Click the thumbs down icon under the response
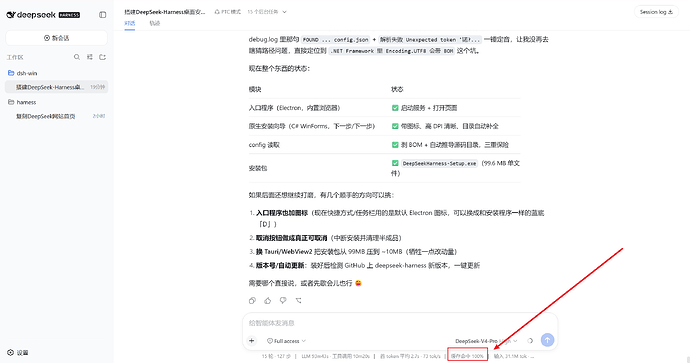This screenshot has width=690, height=363. tap(283, 301)
